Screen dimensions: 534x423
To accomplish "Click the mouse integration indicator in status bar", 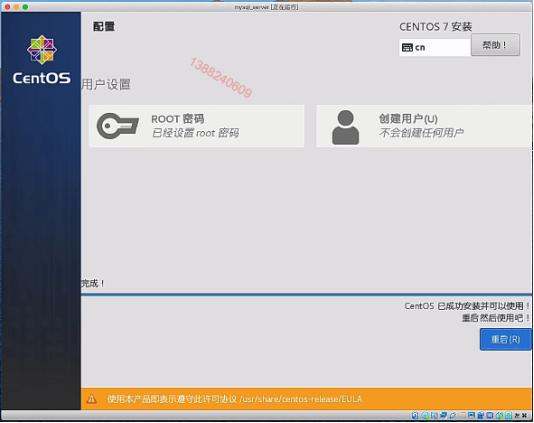I will pos(499,415).
